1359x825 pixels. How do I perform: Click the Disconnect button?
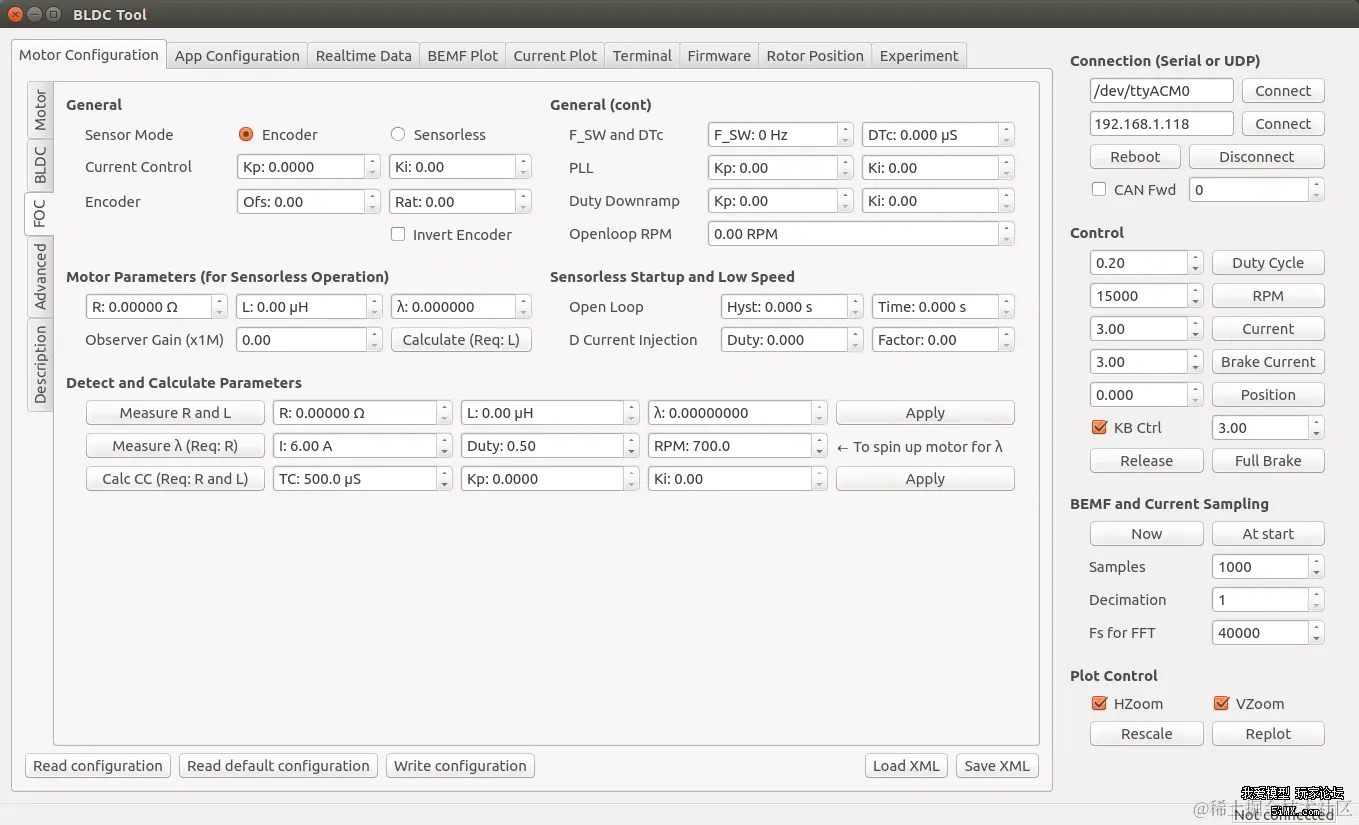(x=1256, y=157)
